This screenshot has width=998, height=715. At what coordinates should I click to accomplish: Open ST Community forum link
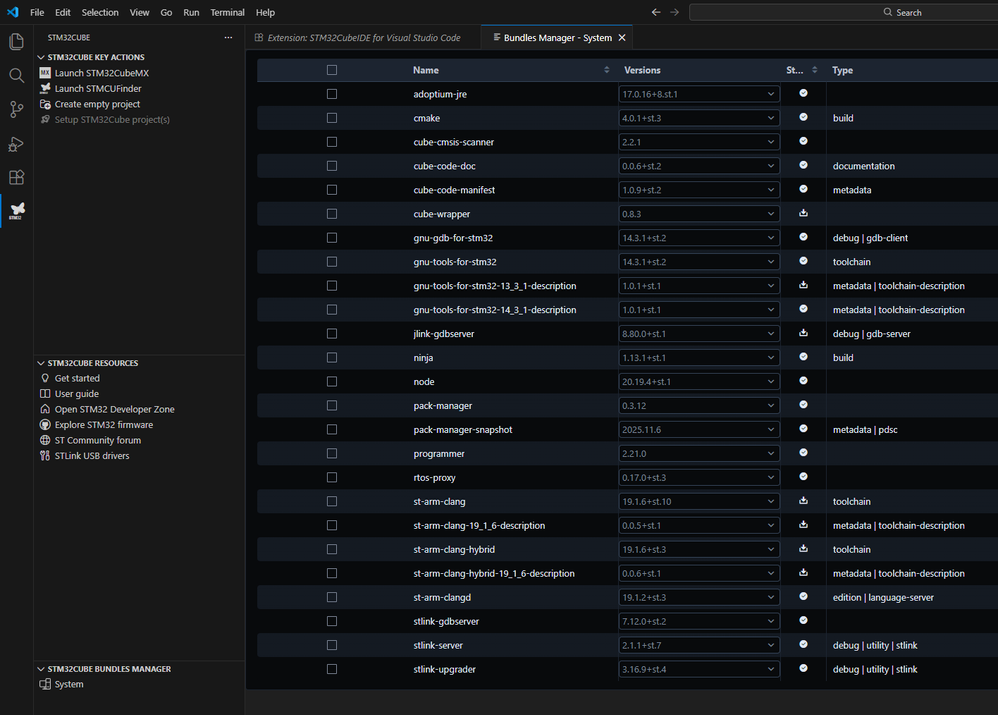[97, 441]
